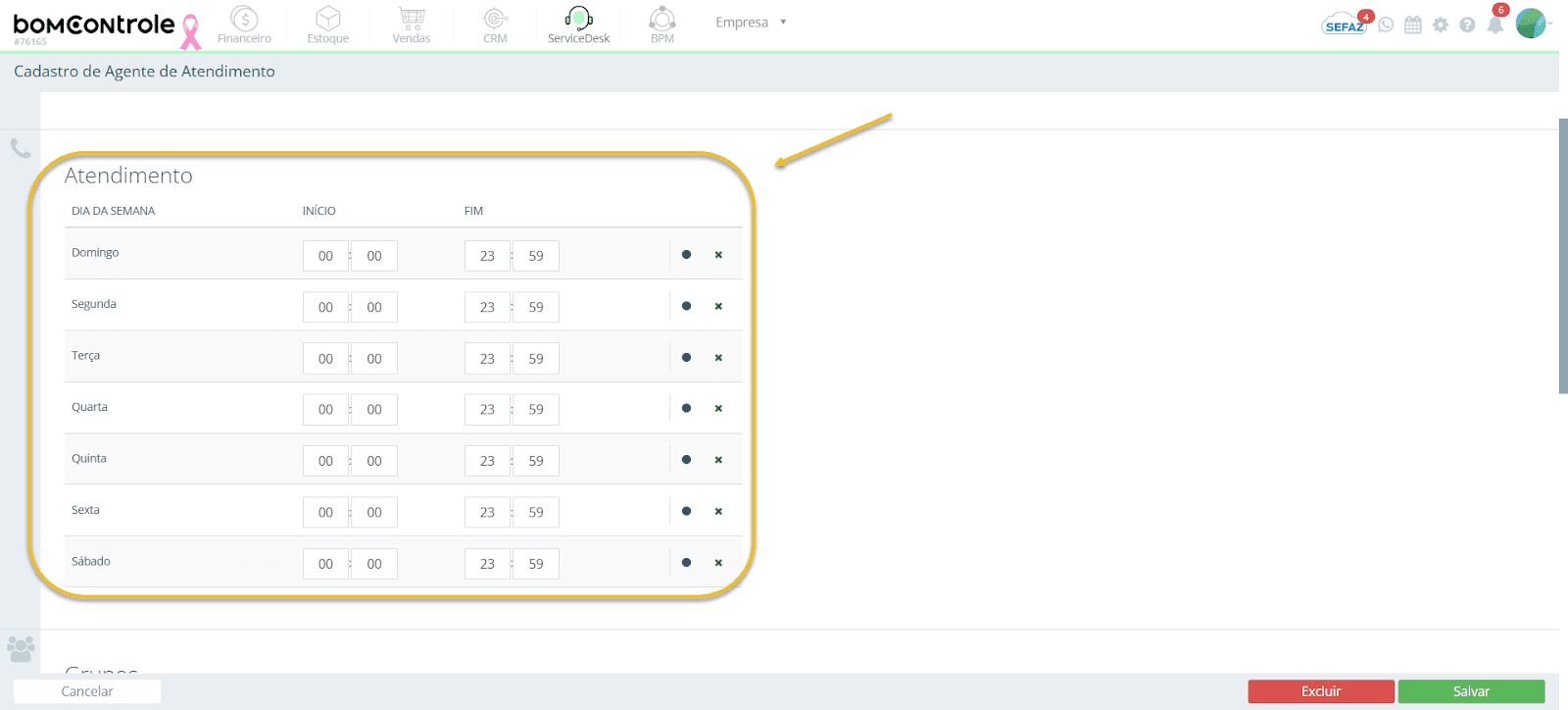Click Sábado start hour field
Viewport: 1568px width, 710px height.
click(325, 564)
